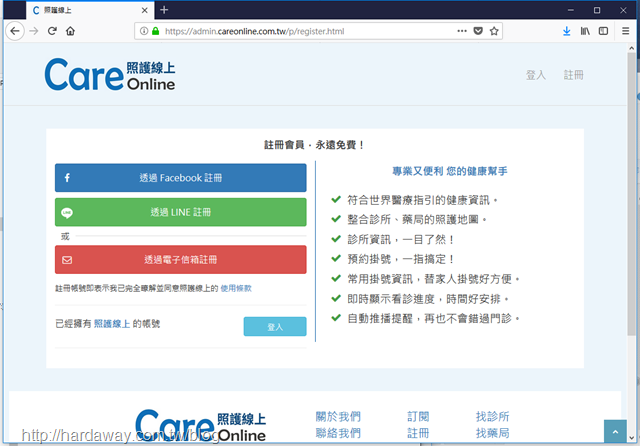
Task: Click the 註冊會員．永遠免費！ heading
Action: pos(314,145)
